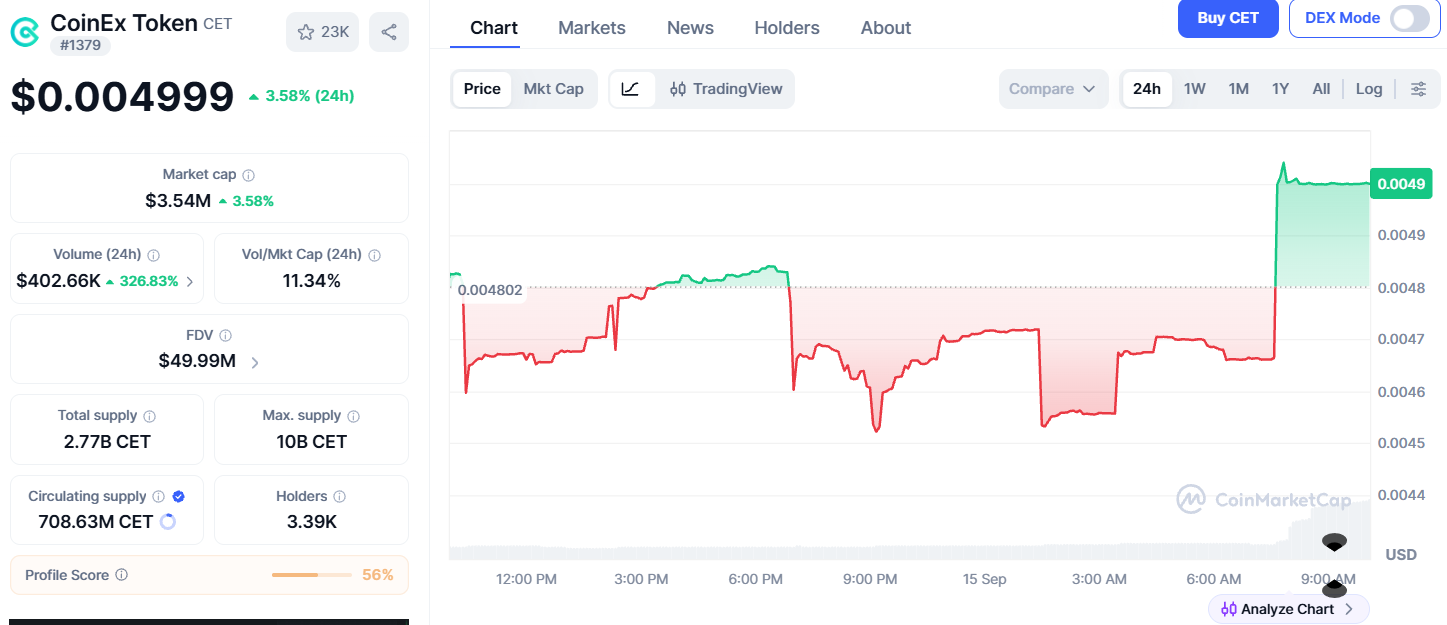
Task: Select the 1Y time range
Action: (x=1281, y=89)
